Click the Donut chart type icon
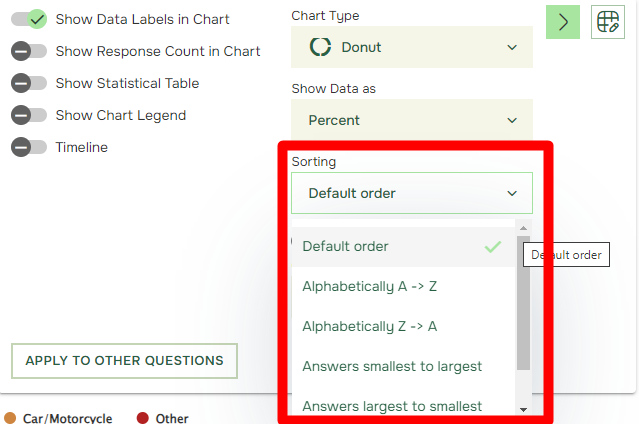 (320, 47)
